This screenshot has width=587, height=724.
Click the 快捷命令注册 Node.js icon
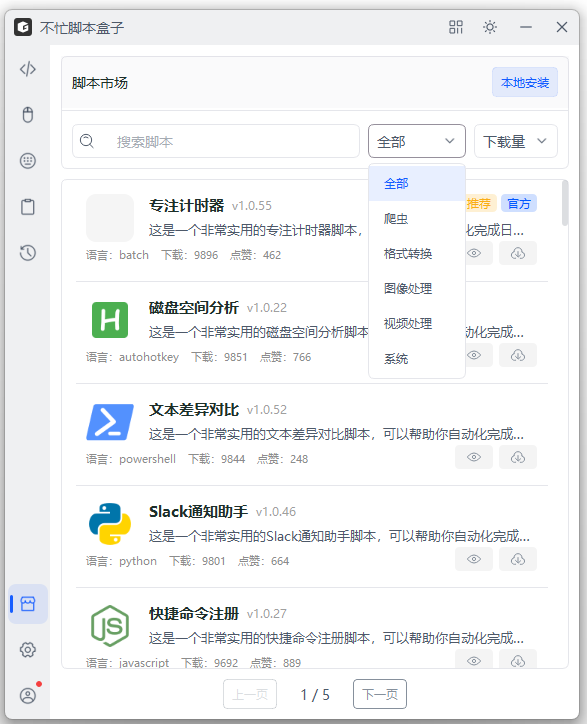tap(110, 626)
